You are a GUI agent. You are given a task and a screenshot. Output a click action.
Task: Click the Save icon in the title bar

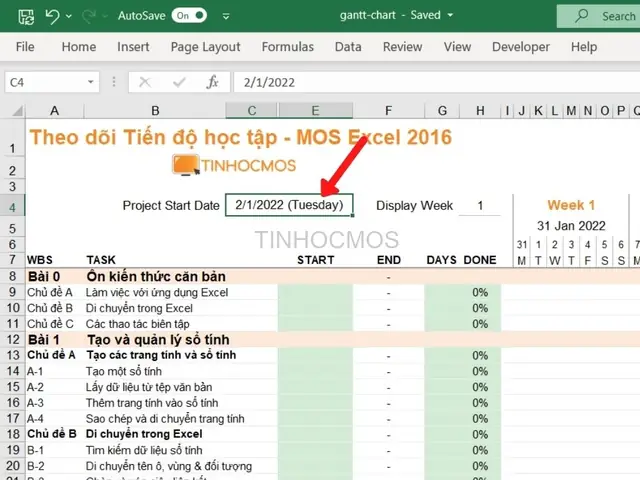point(26,16)
